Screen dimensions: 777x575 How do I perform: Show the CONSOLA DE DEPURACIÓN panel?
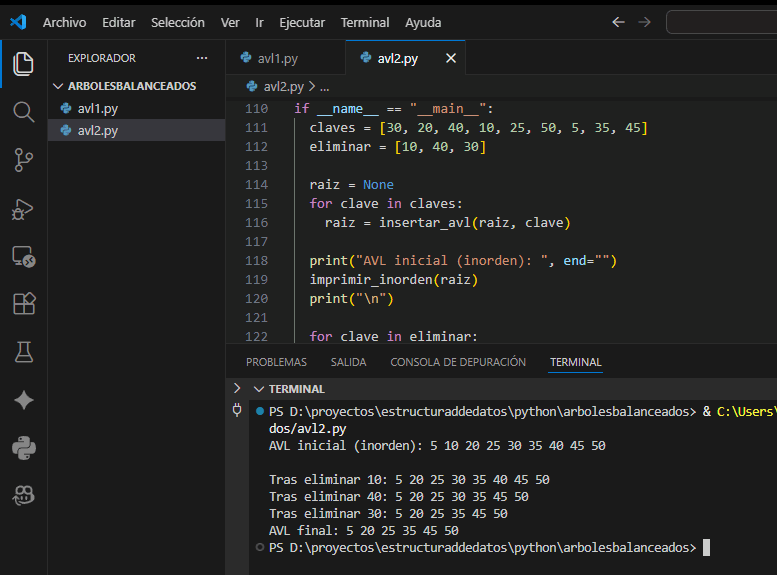tap(458, 362)
